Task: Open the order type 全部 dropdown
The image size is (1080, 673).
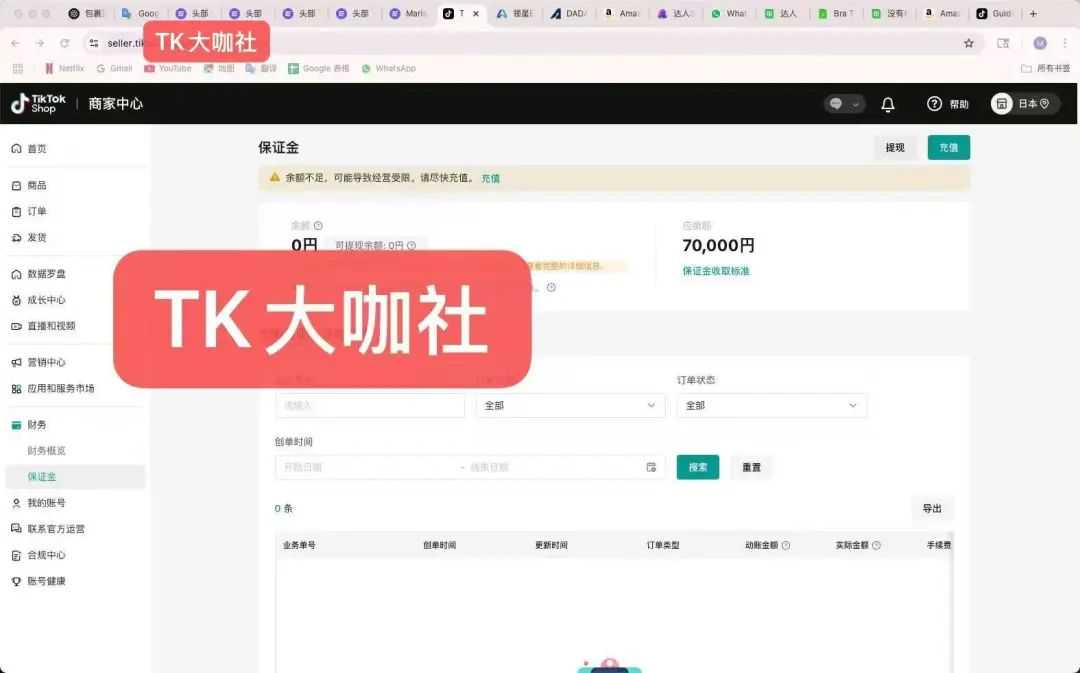Action: (x=570, y=405)
